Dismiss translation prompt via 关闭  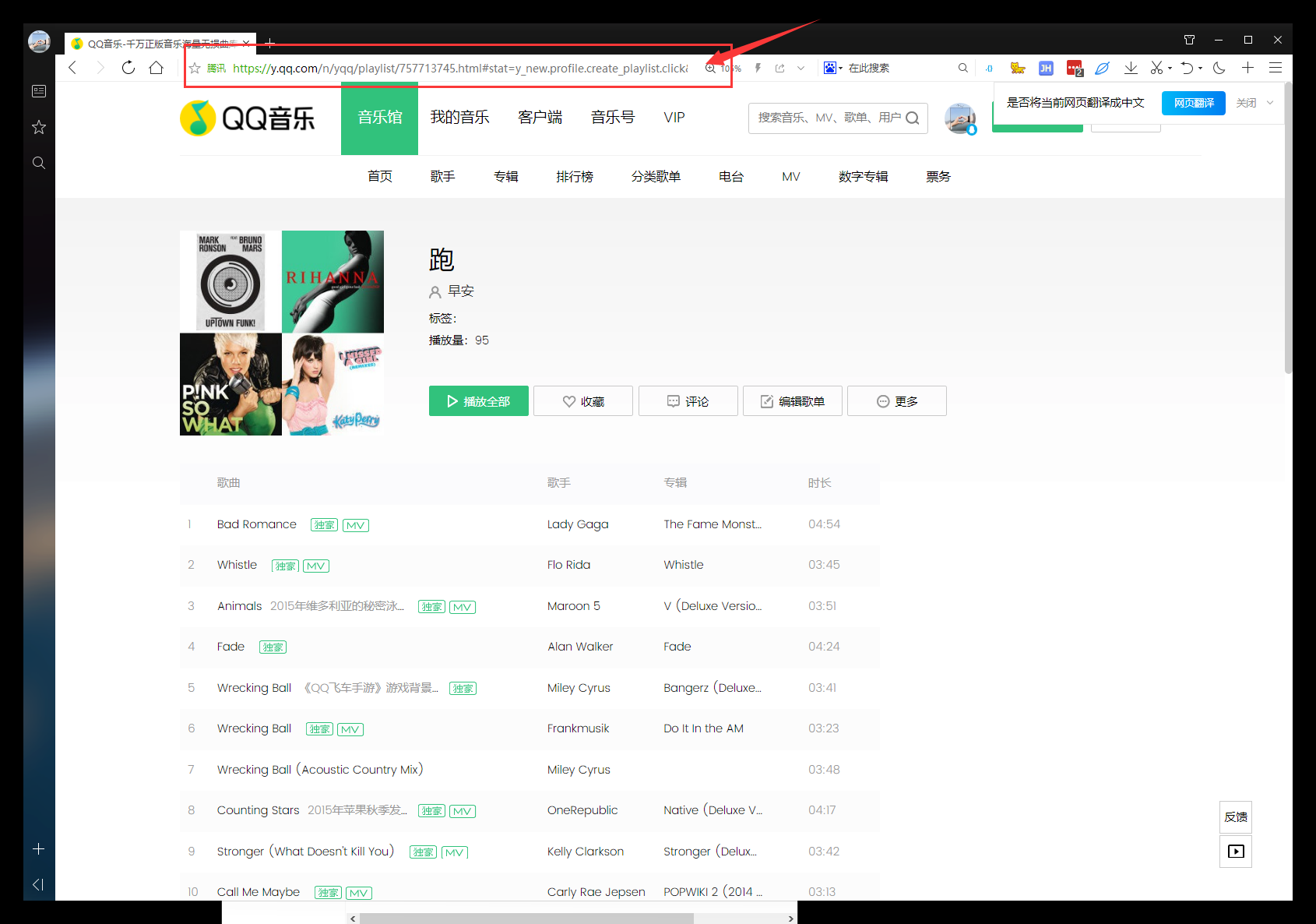click(1246, 103)
